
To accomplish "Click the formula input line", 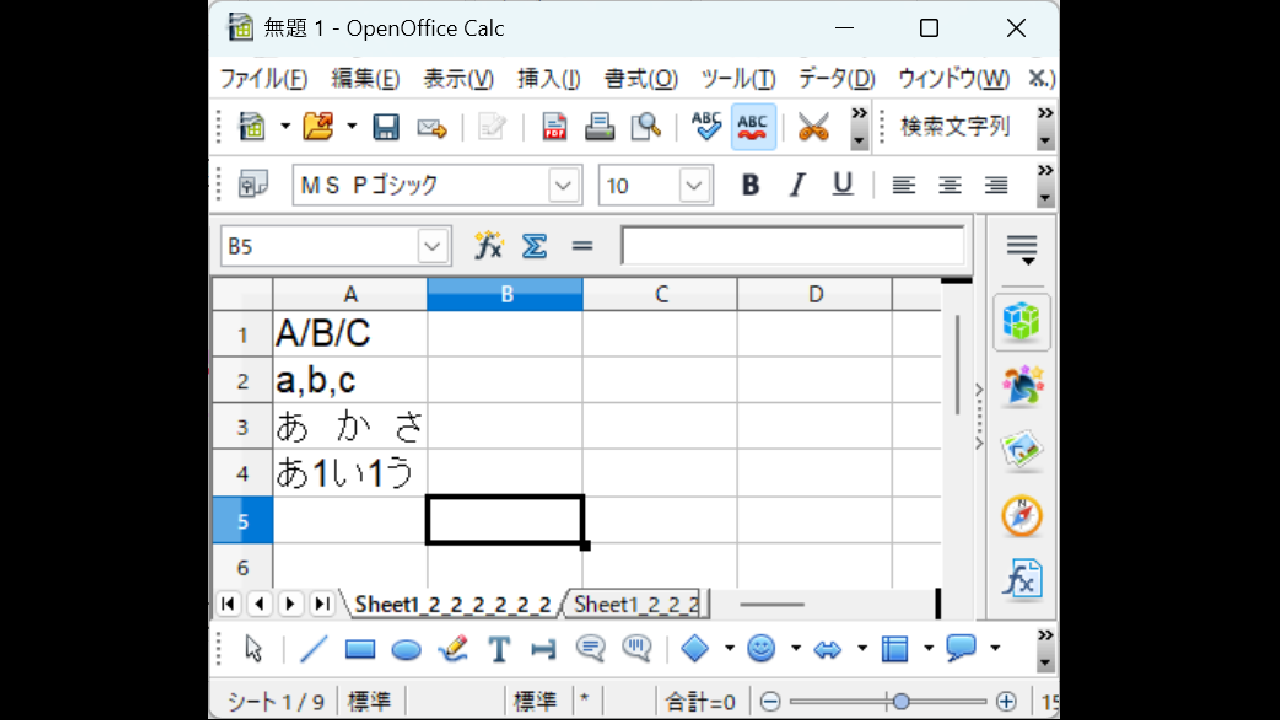I will (793, 246).
